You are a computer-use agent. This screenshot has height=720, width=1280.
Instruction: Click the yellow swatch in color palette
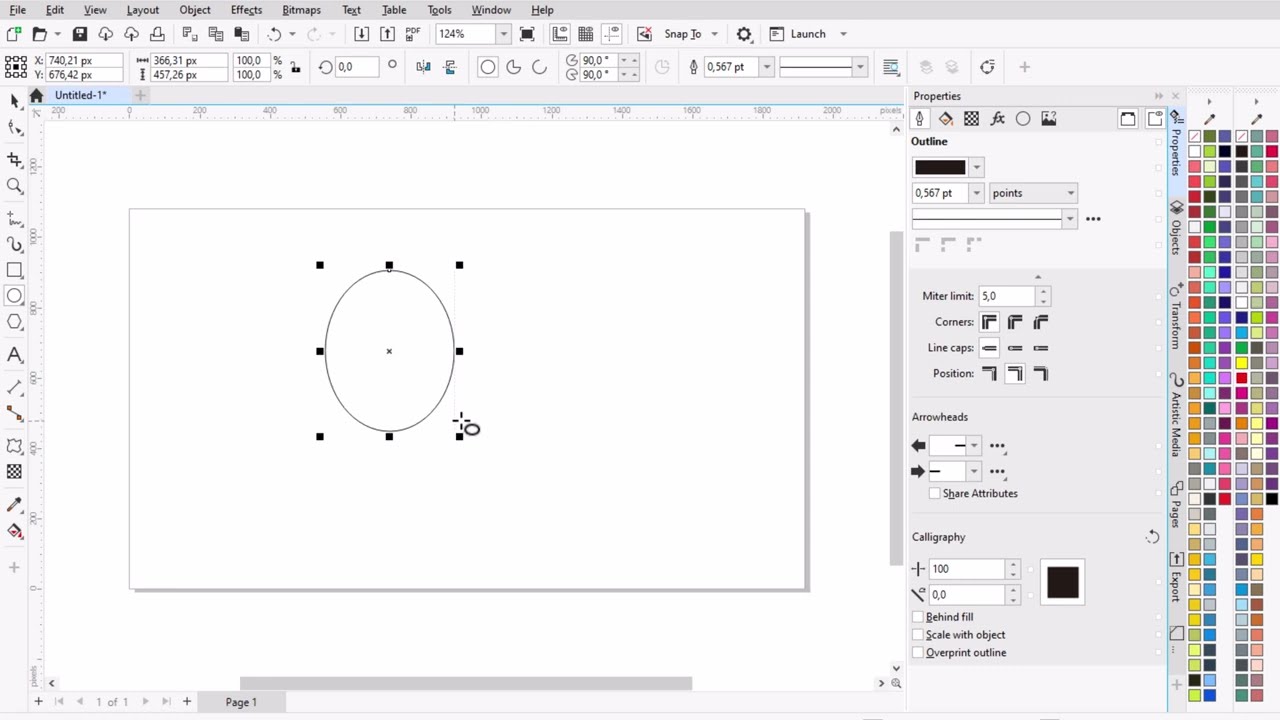point(1241,363)
